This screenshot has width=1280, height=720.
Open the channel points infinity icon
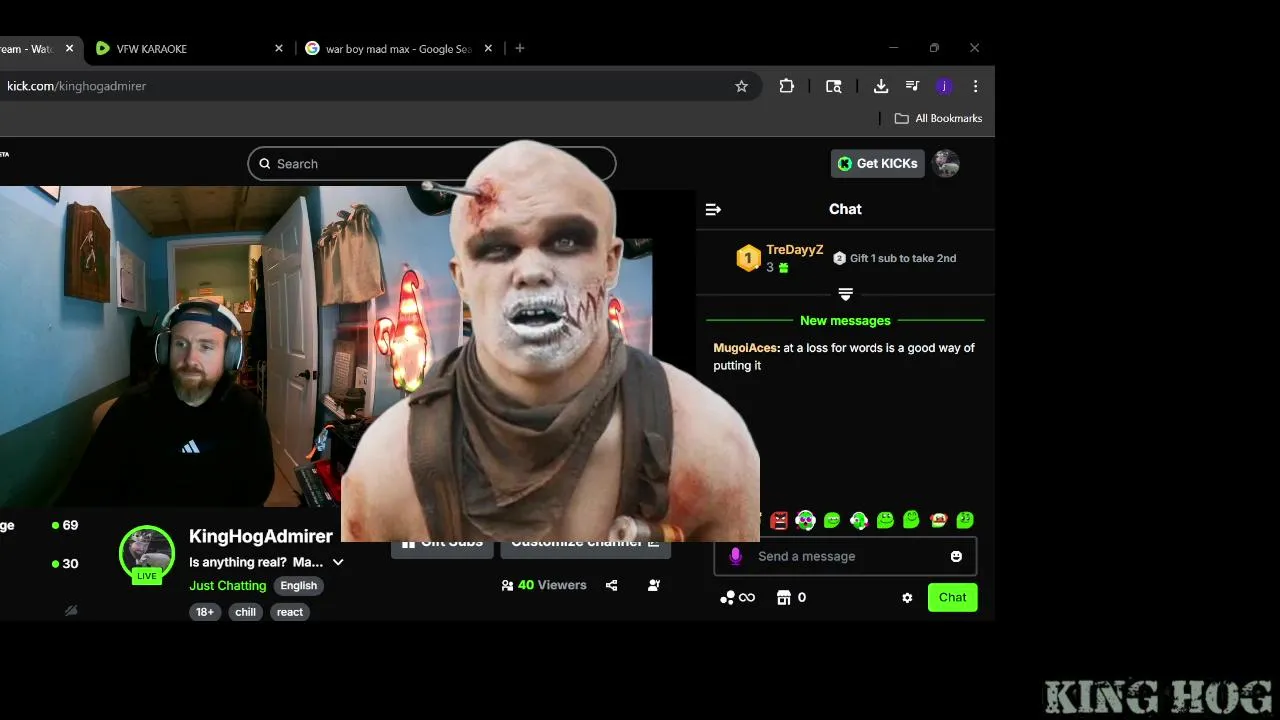click(x=738, y=597)
